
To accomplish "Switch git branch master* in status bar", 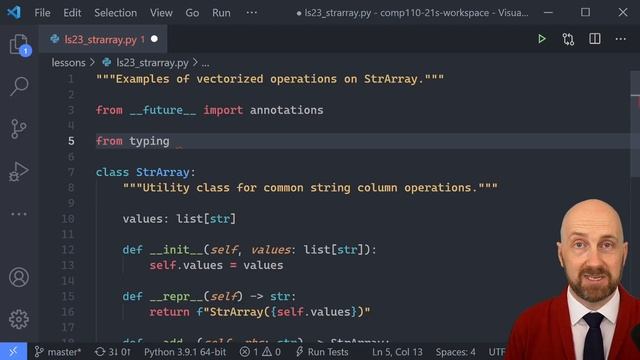I will [x=58, y=352].
